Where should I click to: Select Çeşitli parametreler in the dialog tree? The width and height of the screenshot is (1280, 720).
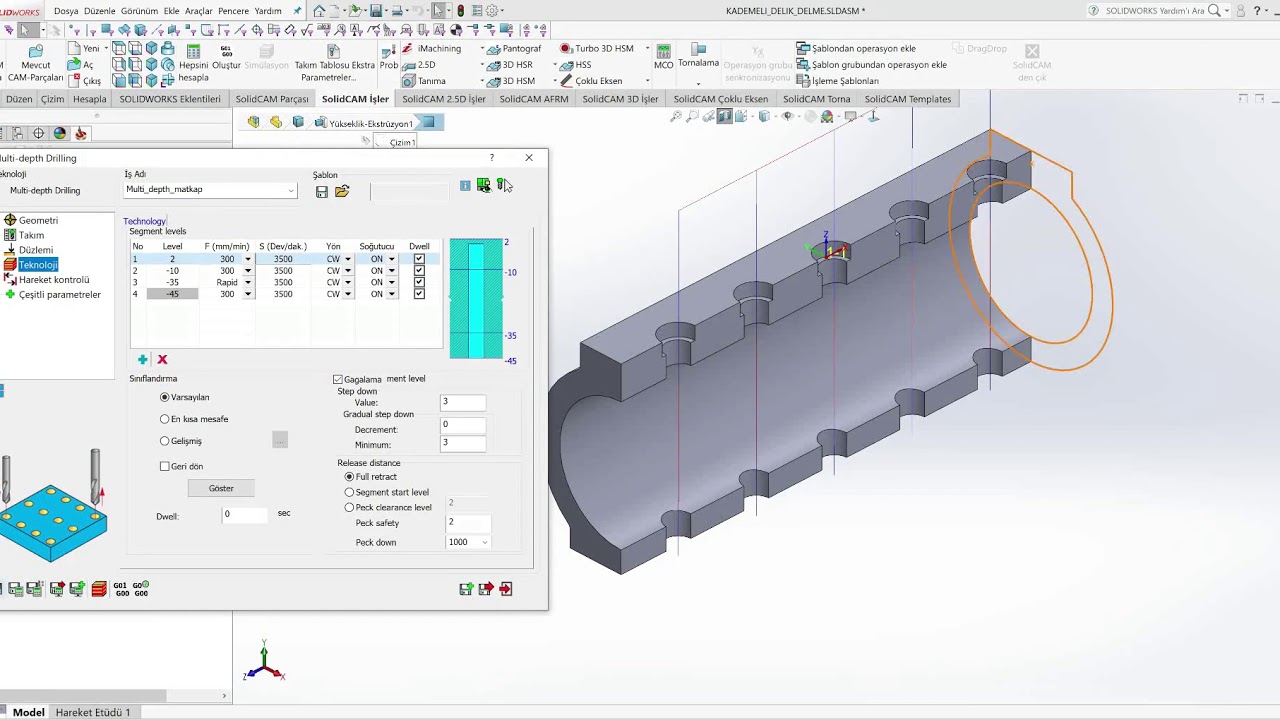(59, 295)
